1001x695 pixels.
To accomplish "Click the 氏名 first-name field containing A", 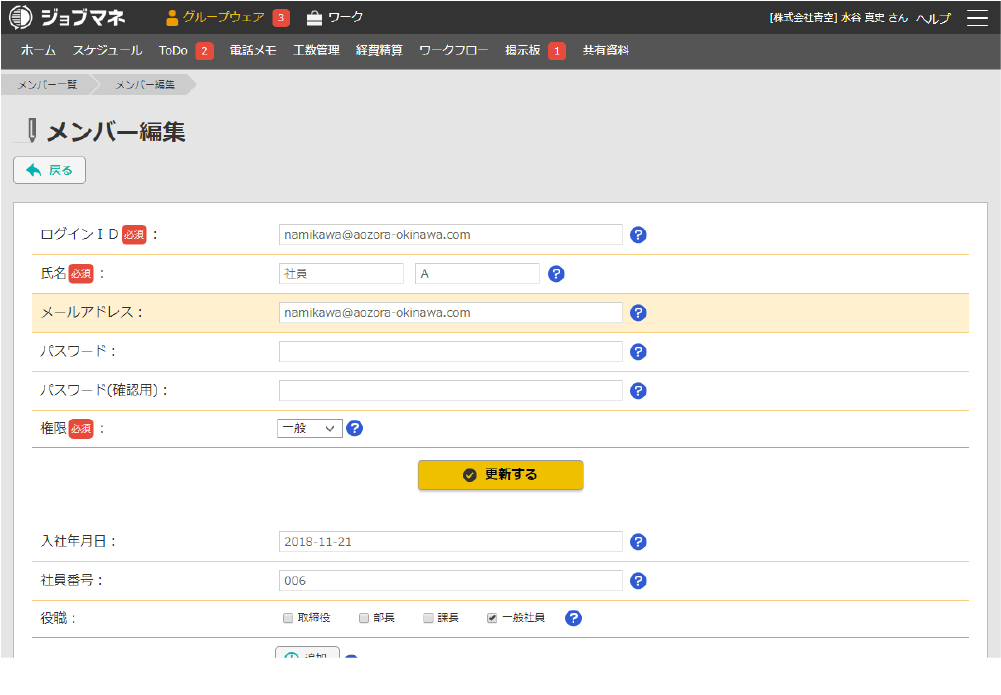I will [x=478, y=274].
